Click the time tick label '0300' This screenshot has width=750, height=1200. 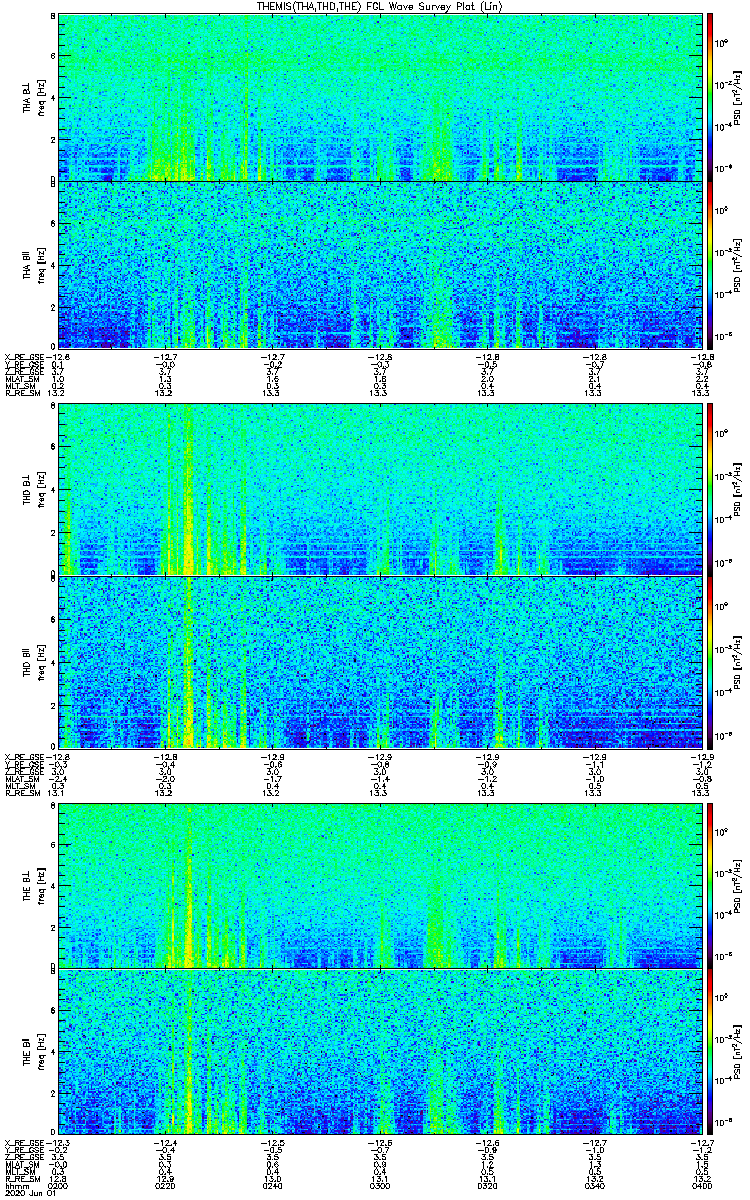380,1186
